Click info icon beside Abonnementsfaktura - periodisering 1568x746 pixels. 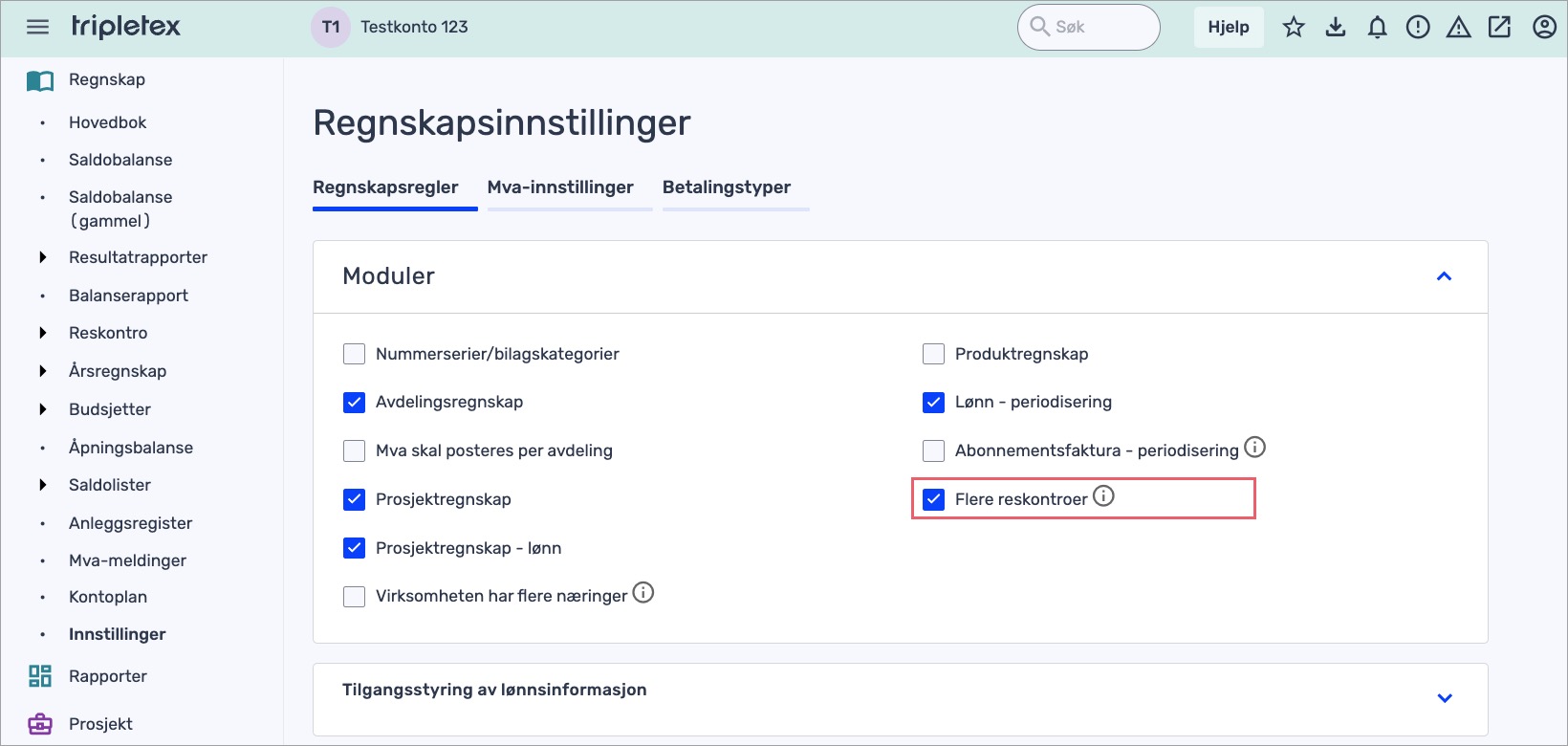tap(1255, 447)
